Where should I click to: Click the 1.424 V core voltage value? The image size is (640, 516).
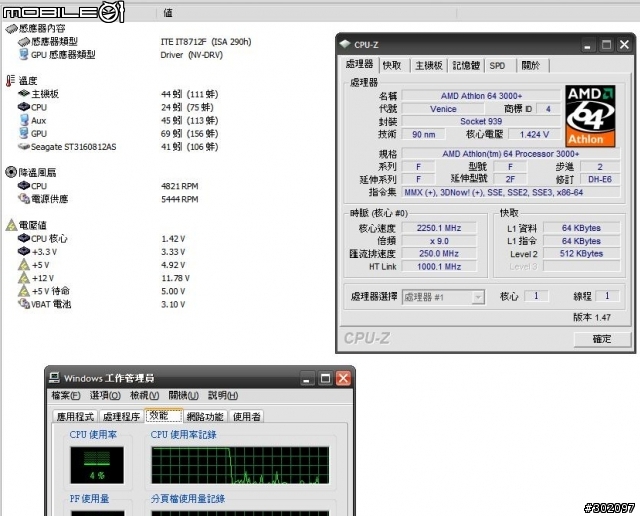coord(534,134)
